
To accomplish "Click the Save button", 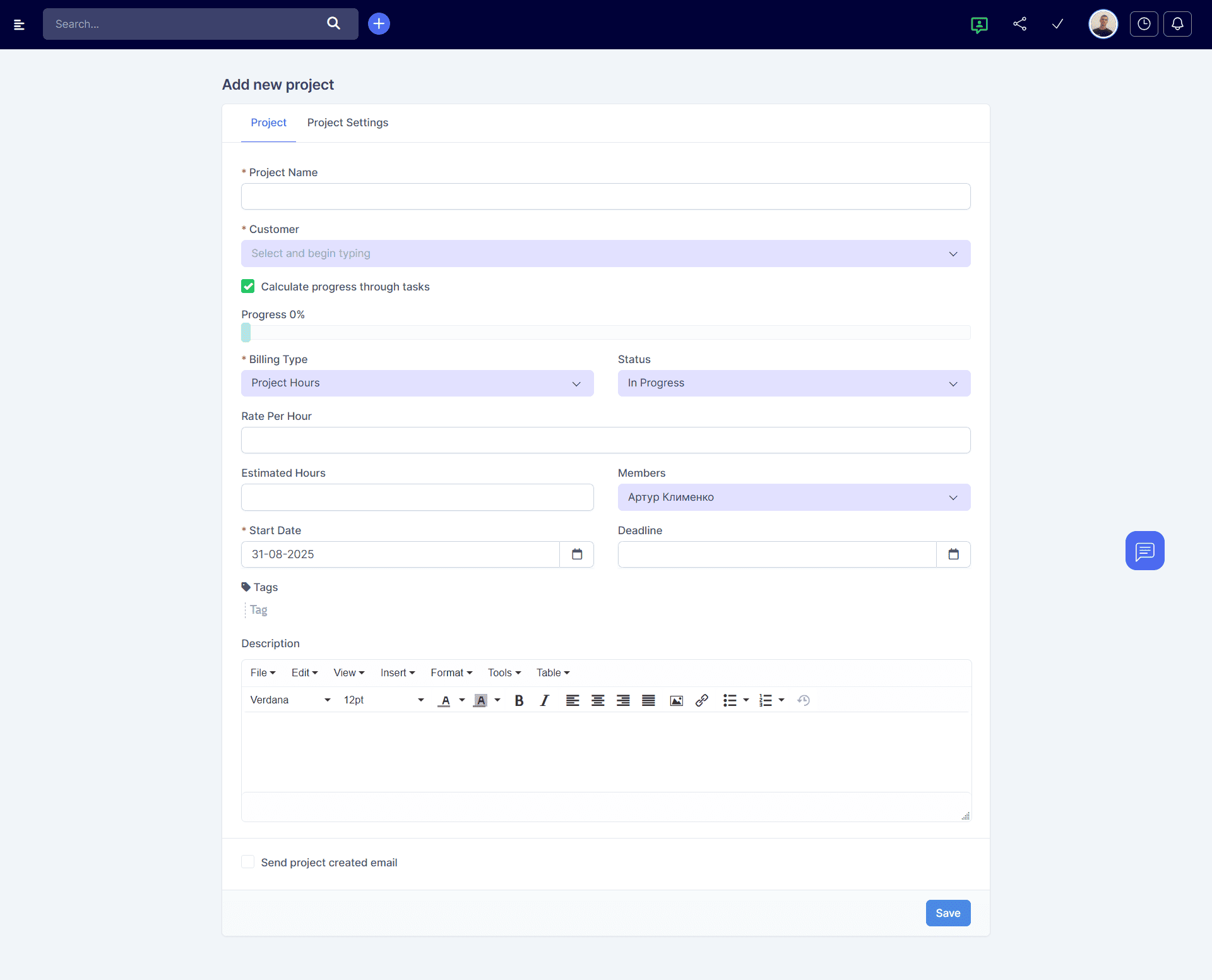I will [x=948, y=913].
